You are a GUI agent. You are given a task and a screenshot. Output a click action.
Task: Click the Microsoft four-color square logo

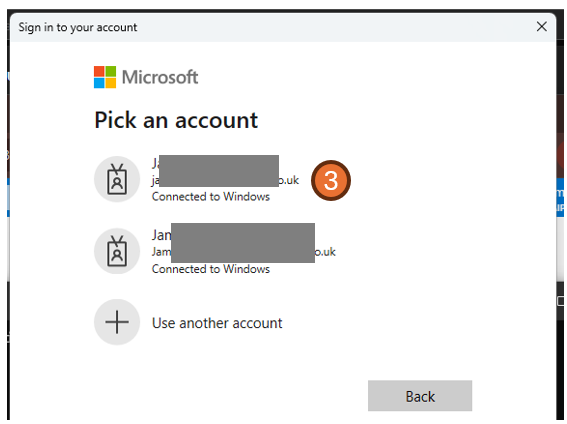(x=105, y=77)
